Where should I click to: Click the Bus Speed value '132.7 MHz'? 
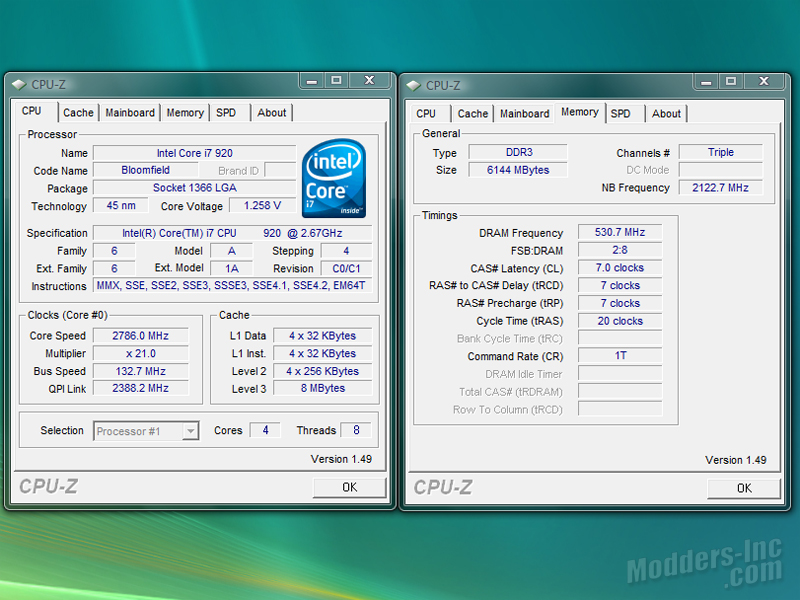click(140, 371)
